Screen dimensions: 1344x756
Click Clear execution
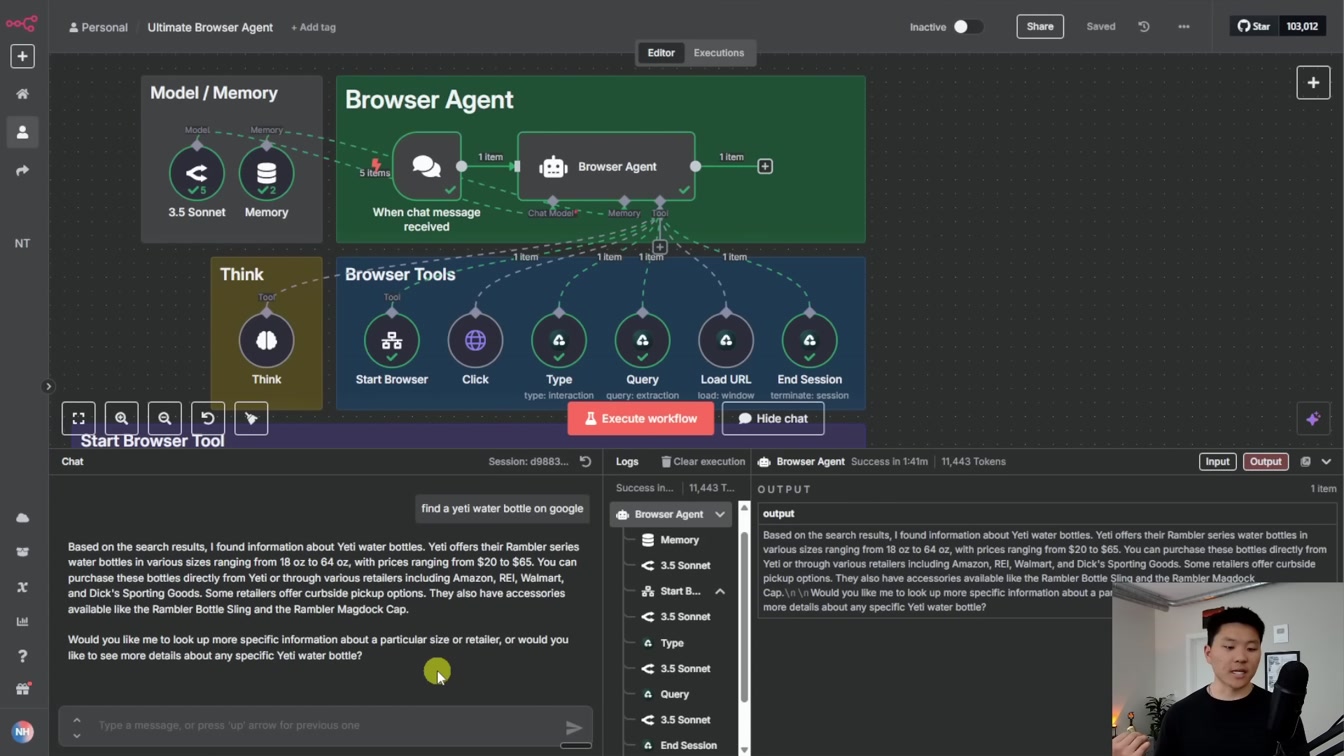(703, 462)
